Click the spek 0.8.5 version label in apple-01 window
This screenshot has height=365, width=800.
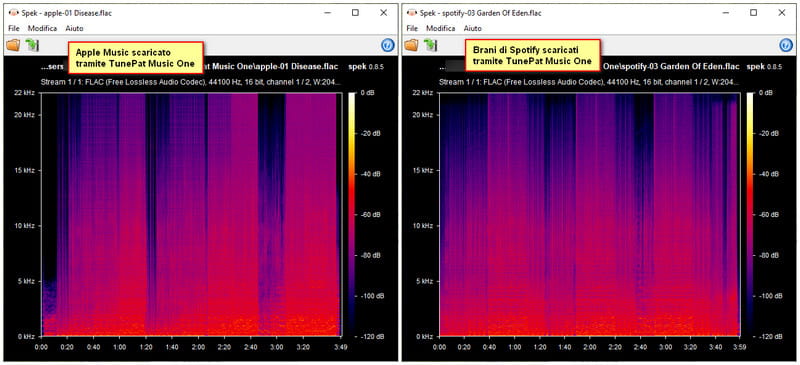365,66
